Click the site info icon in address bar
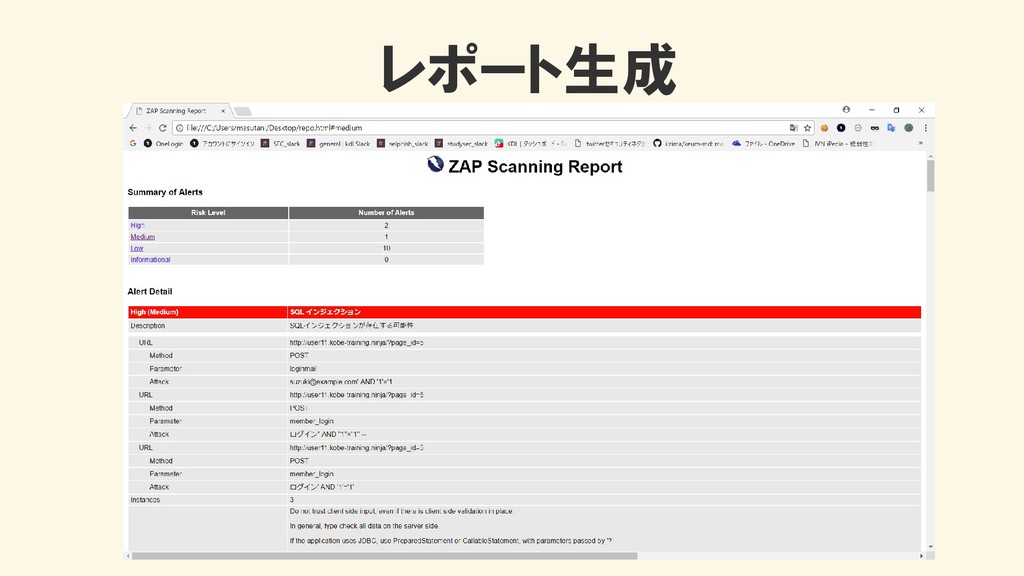 (x=180, y=128)
